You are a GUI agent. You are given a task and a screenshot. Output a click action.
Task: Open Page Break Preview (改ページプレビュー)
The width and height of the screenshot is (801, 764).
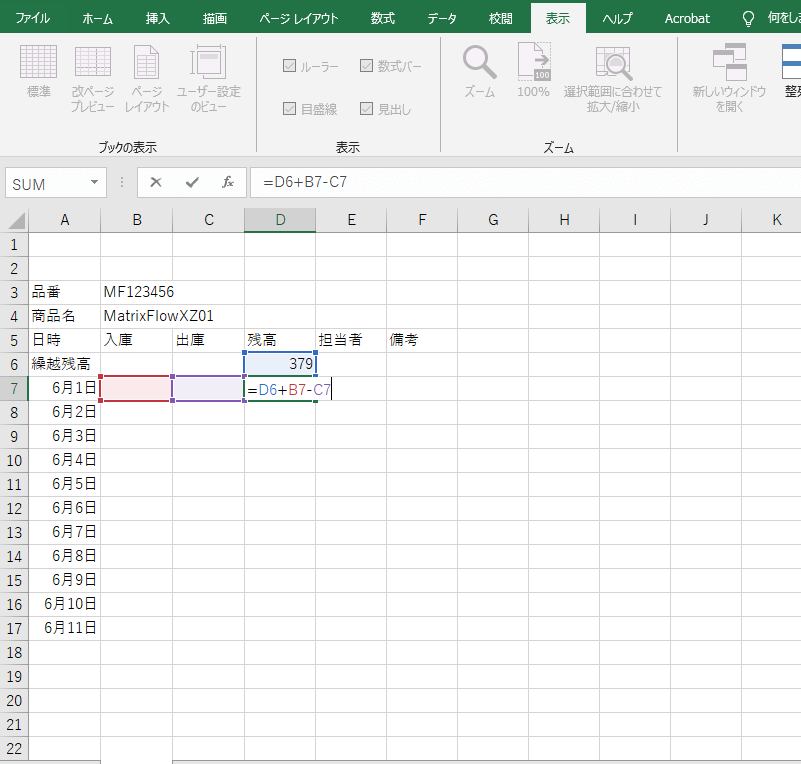point(92,78)
